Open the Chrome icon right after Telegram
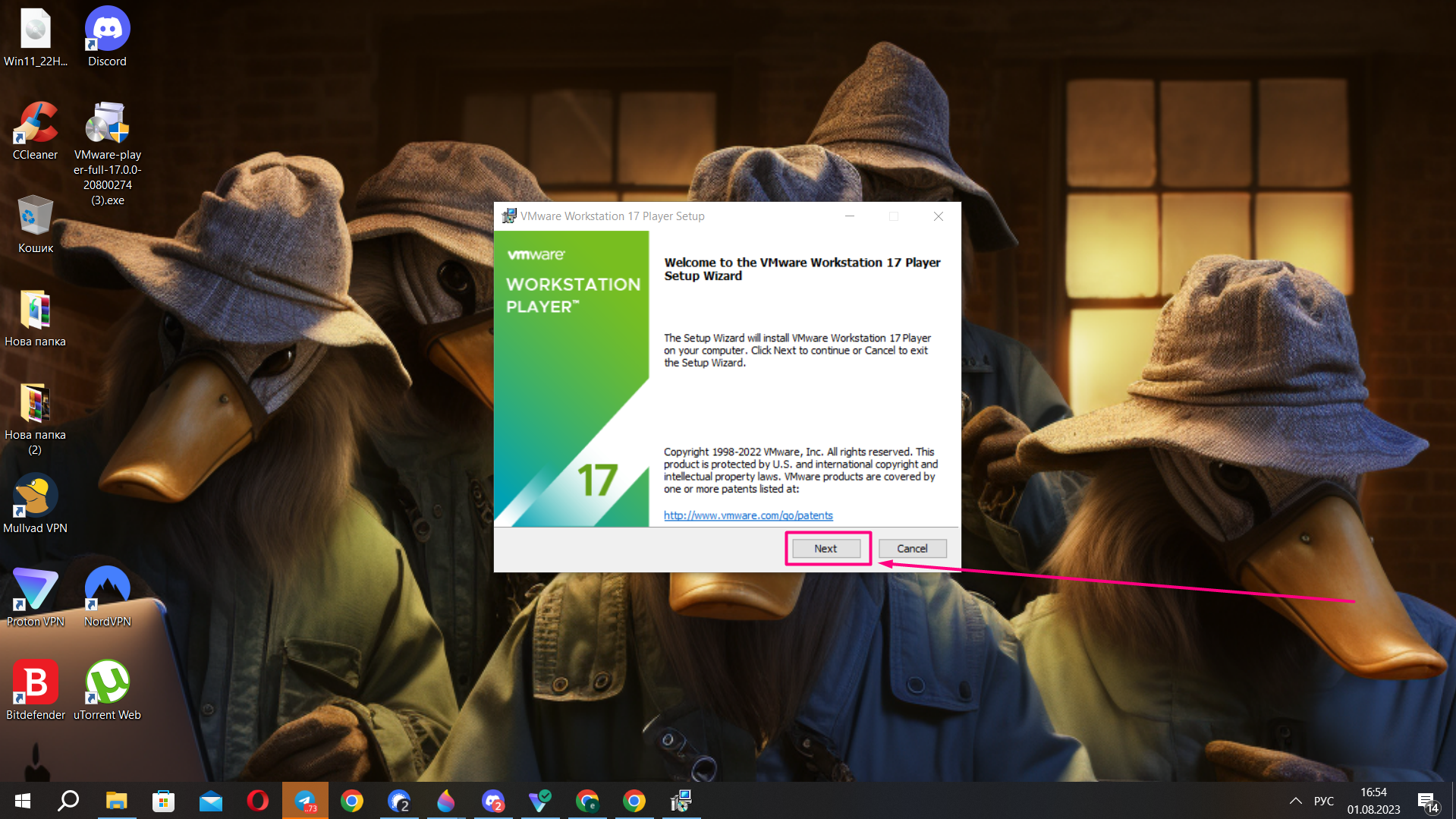Viewport: 1456px width, 819px height. 352,801
